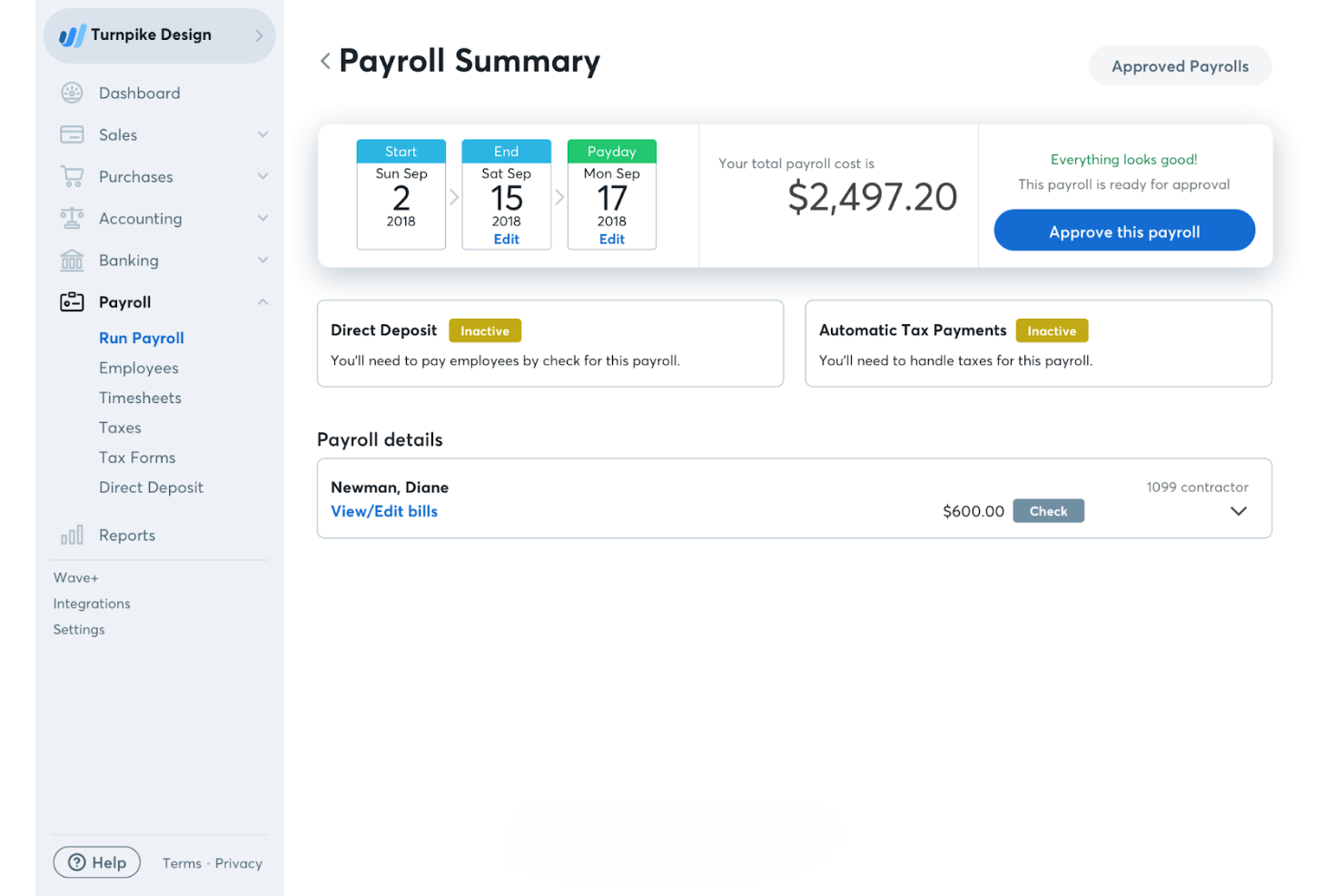Click the Payroll card icon
Screen dimensions: 1344x896
[x=72, y=301]
